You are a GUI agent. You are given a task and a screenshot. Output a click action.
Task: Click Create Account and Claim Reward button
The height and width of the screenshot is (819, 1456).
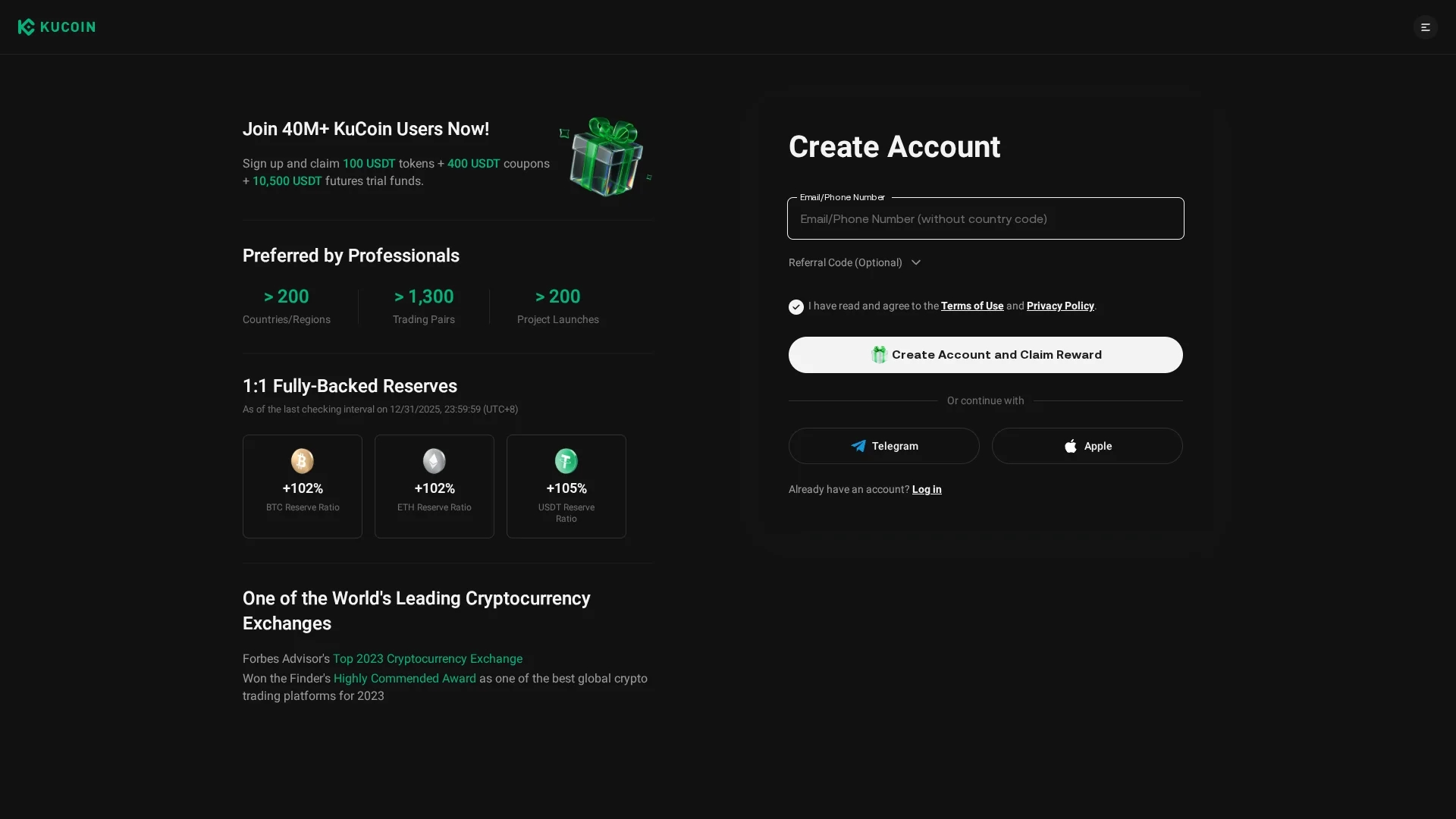point(985,354)
